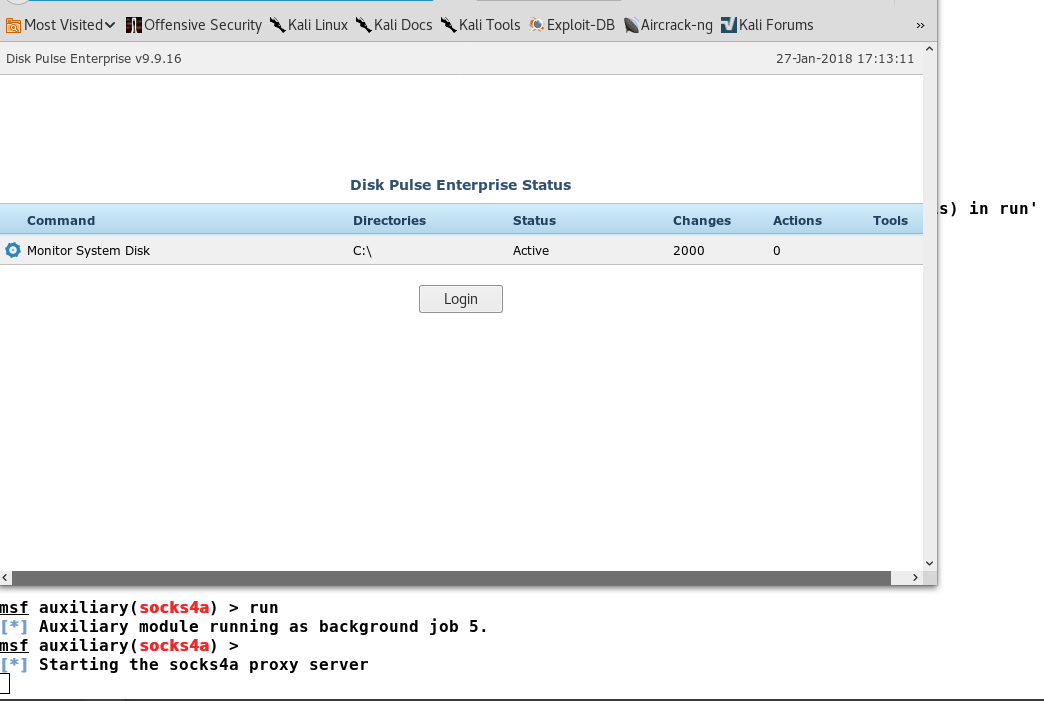Click the Monitor System Disk gear icon

click(13, 250)
